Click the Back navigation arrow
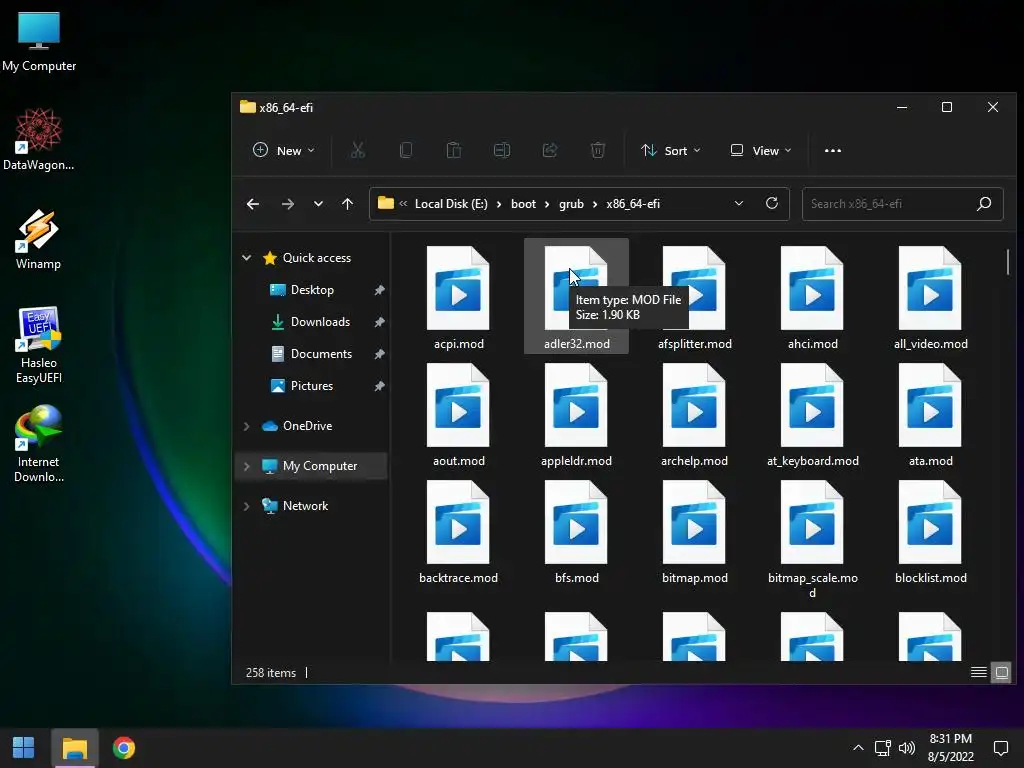 (253, 204)
